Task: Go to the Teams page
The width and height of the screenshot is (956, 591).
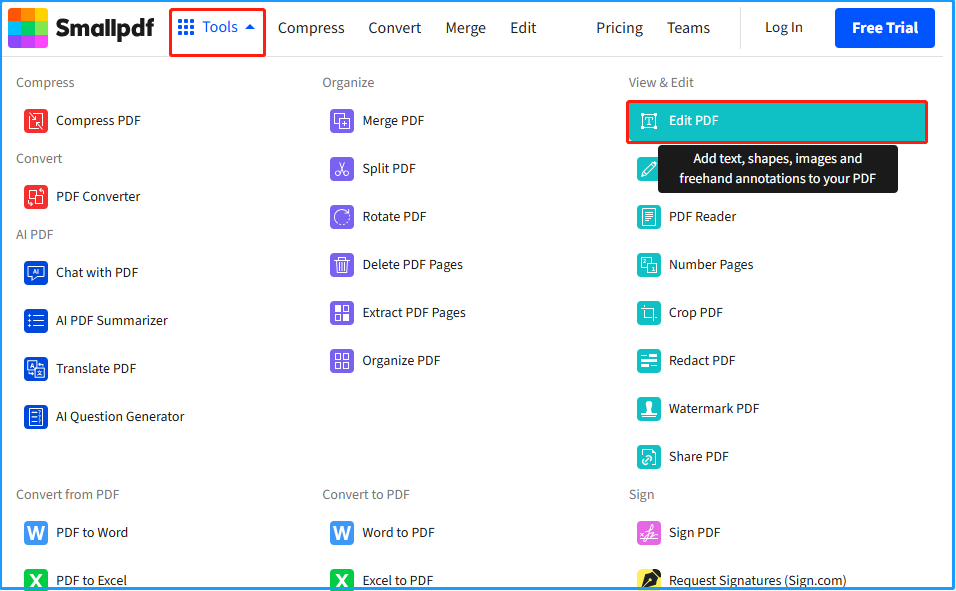Action: pos(688,28)
